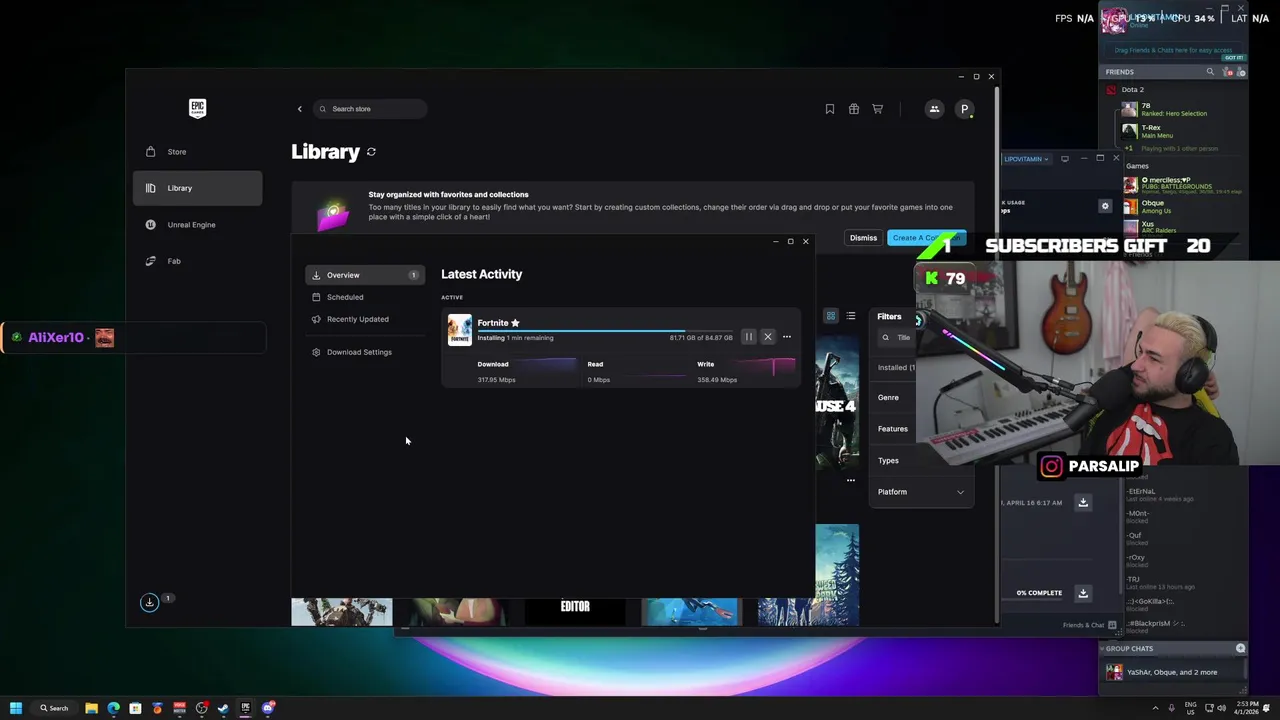Switch library to grid view
The image size is (1280, 720).
tap(830, 316)
